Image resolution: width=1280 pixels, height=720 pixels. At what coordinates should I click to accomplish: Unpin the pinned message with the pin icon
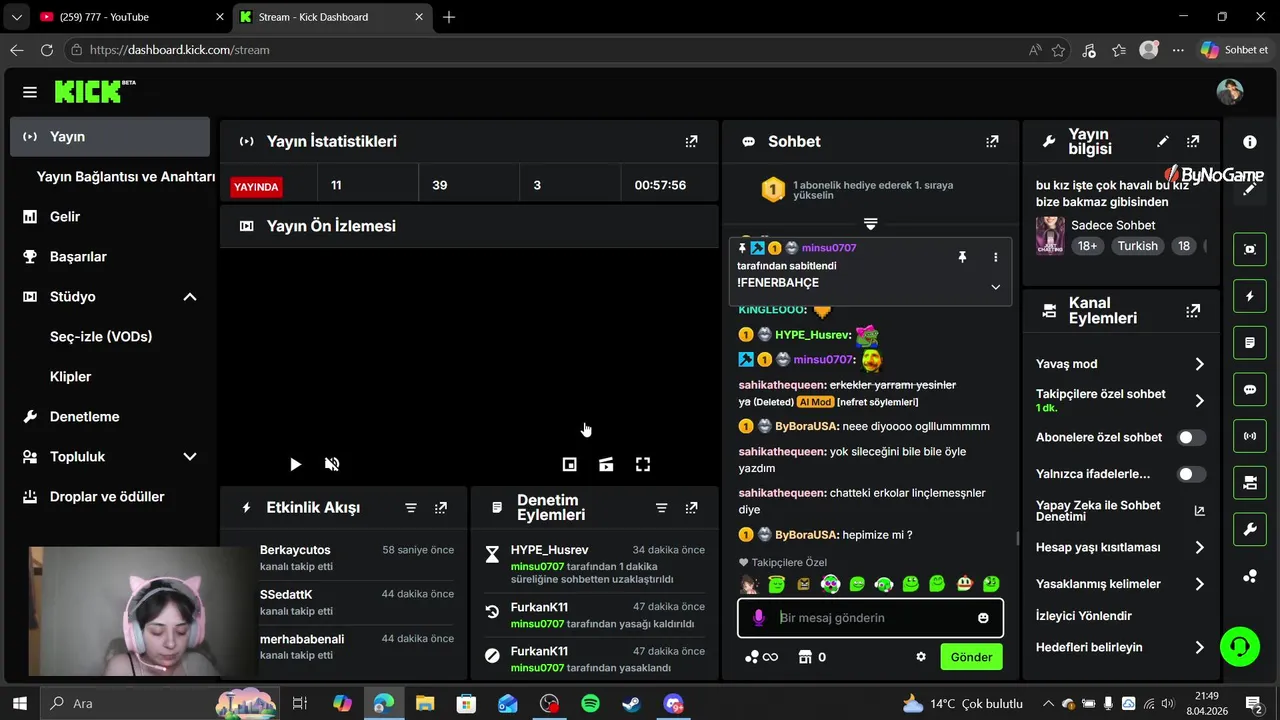coord(962,257)
